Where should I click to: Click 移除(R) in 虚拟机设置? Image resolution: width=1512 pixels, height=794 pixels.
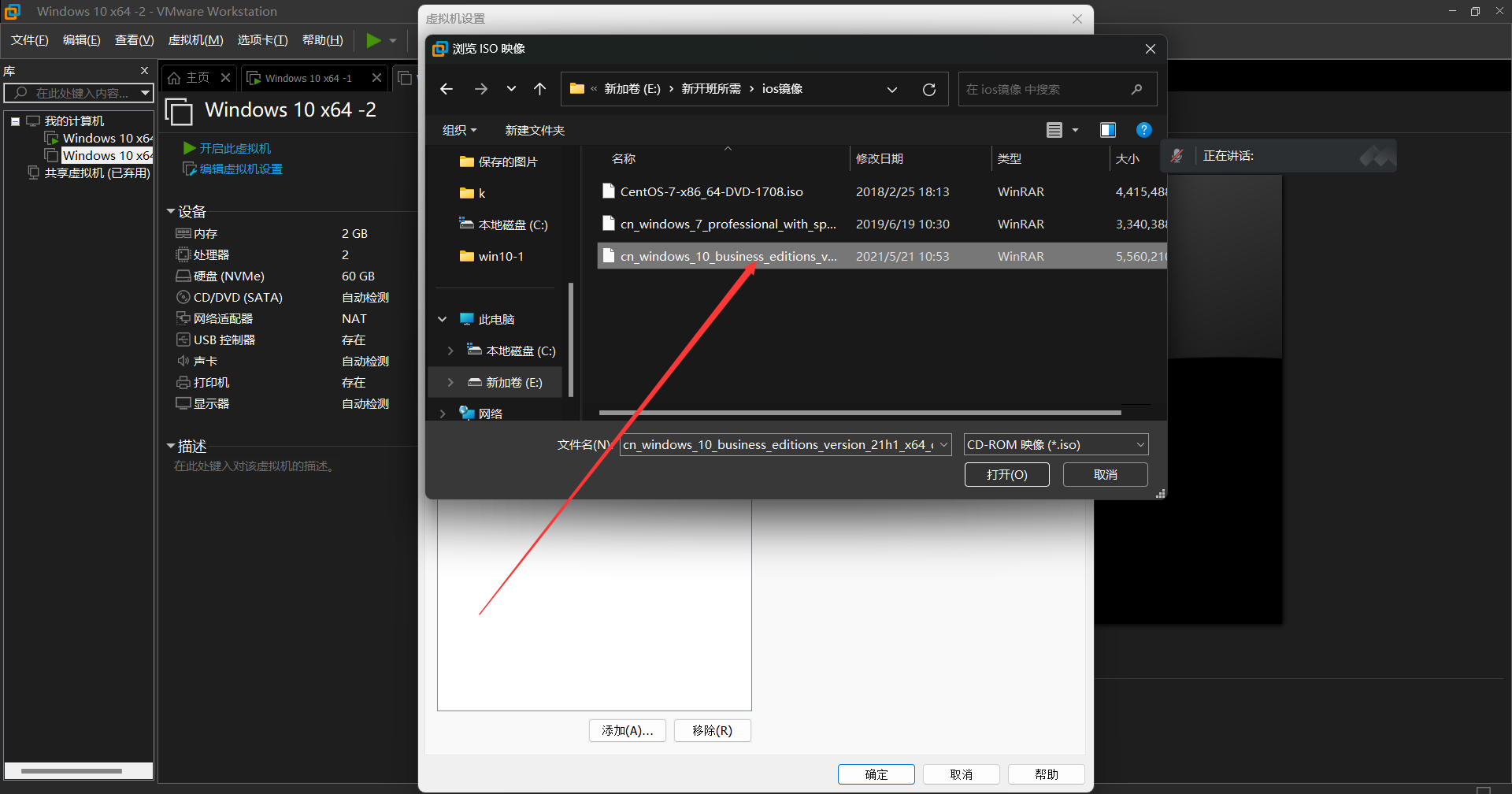tap(713, 730)
